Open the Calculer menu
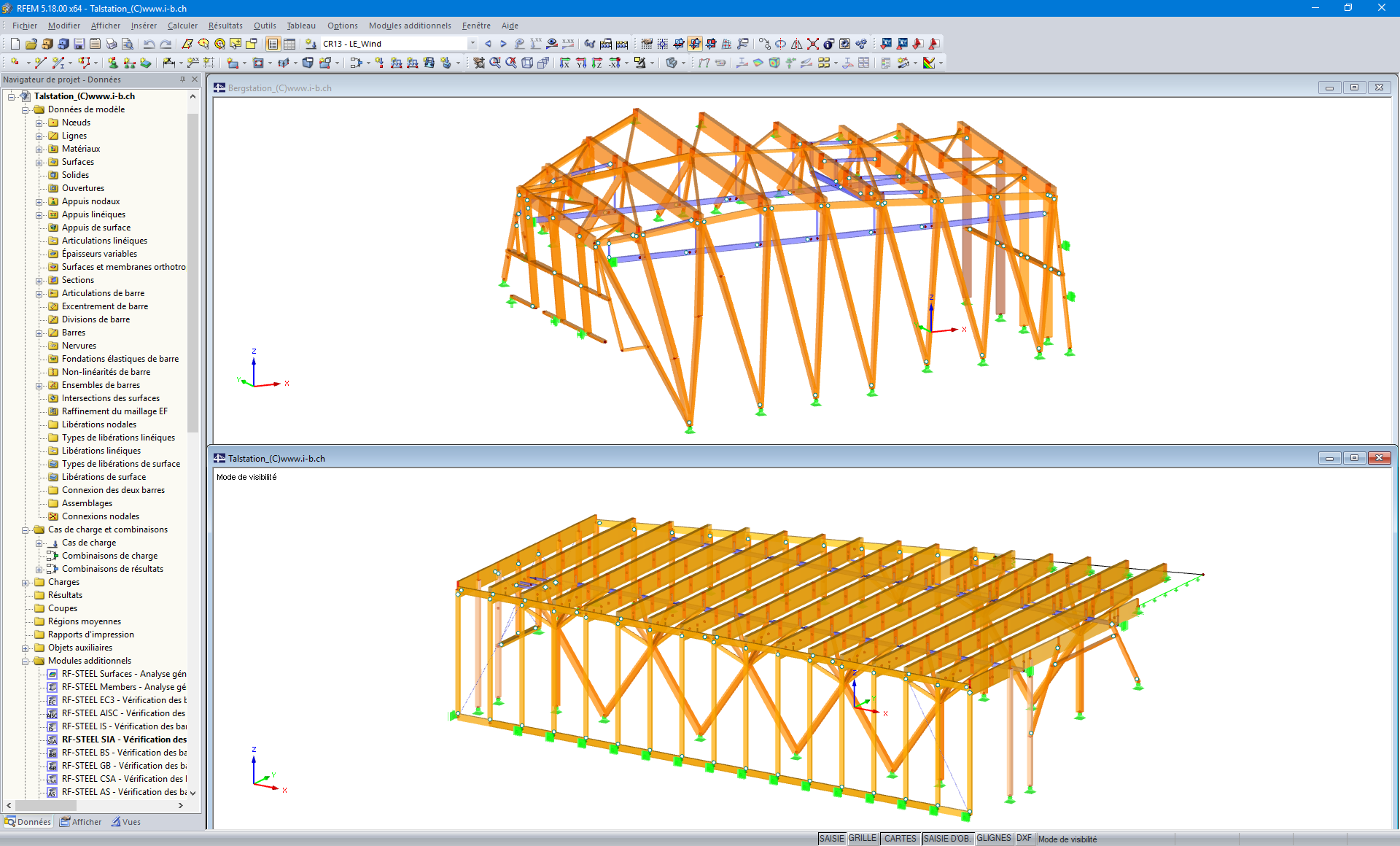This screenshot has height=846, width=1400. pos(182,26)
